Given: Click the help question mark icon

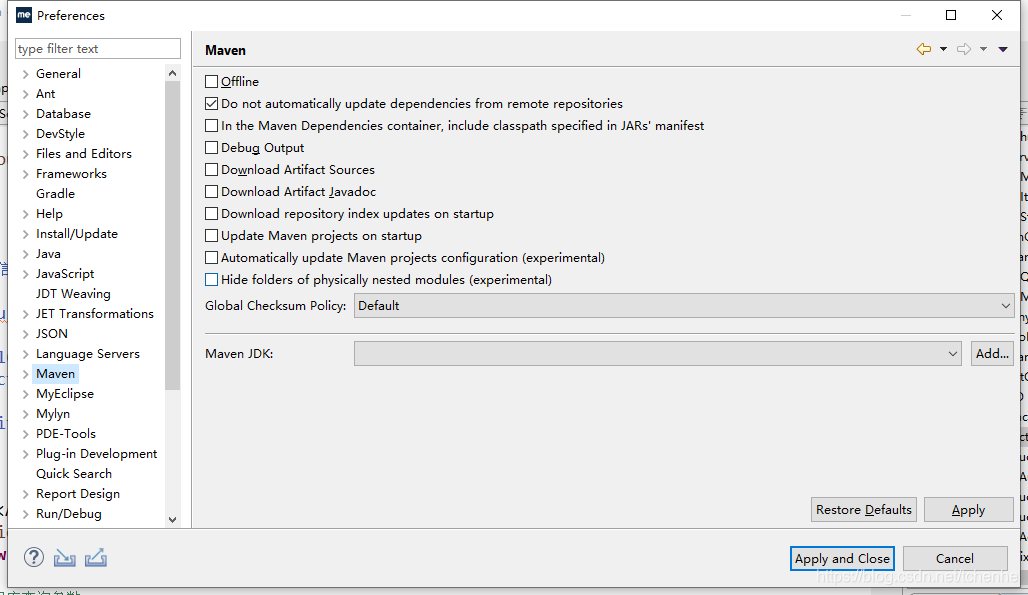Looking at the screenshot, I should 34,558.
